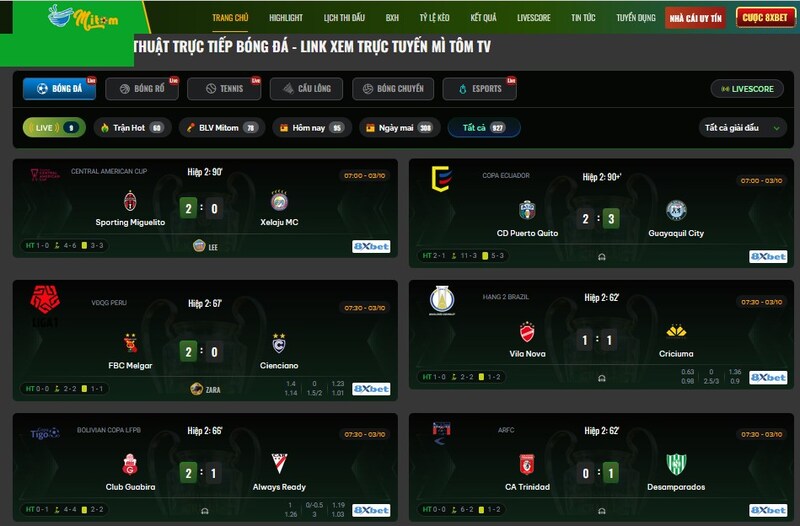Open the Lịch Thi Đấu menu
Screen dimensions: 800x526
pos(344,18)
